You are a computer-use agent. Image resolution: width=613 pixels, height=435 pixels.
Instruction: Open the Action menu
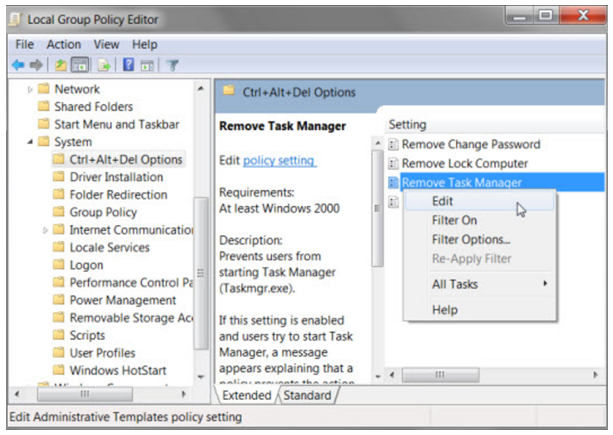point(63,45)
